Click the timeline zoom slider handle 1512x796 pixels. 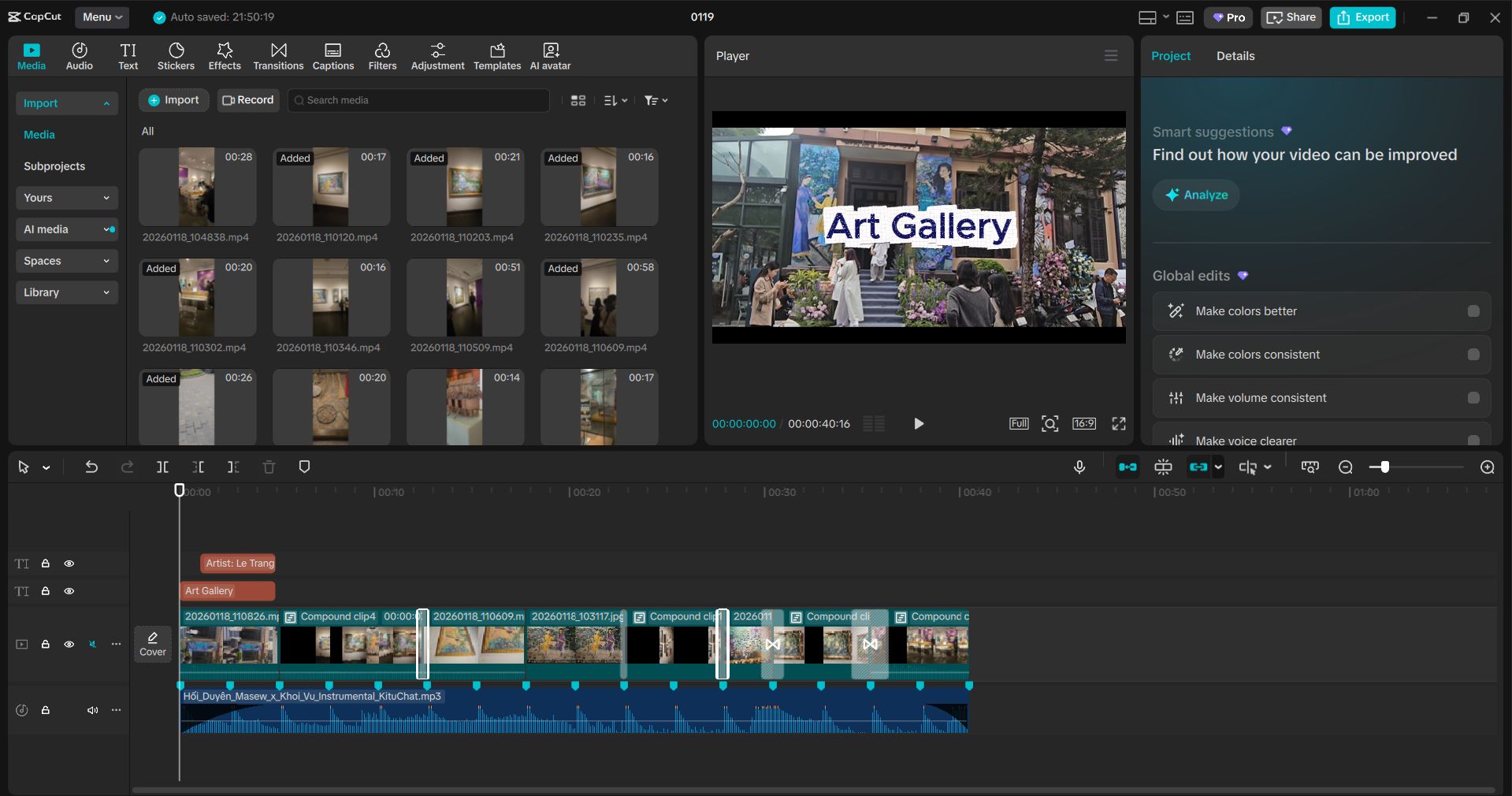click(x=1384, y=467)
